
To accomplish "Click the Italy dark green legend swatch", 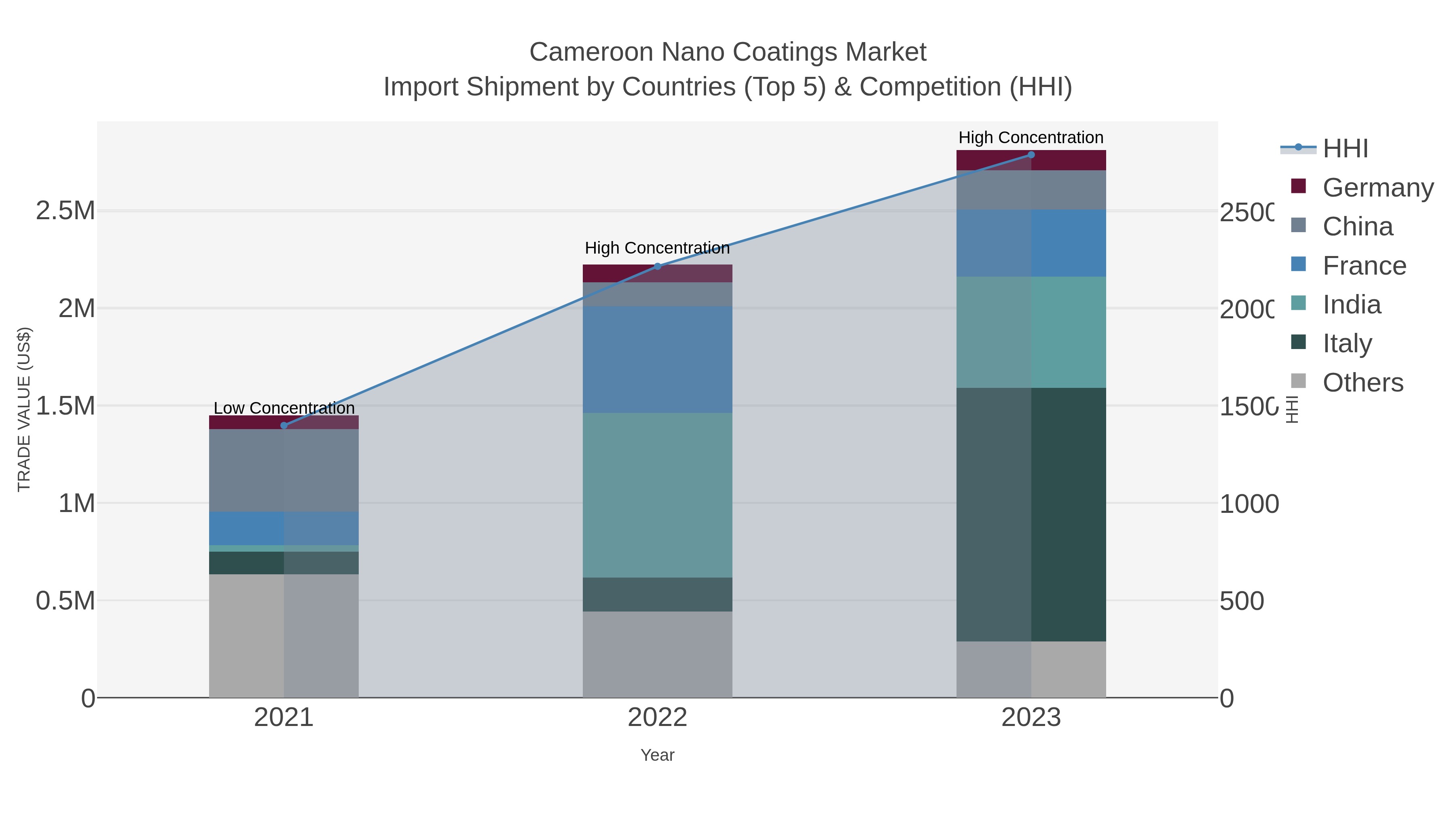I will point(1299,342).
